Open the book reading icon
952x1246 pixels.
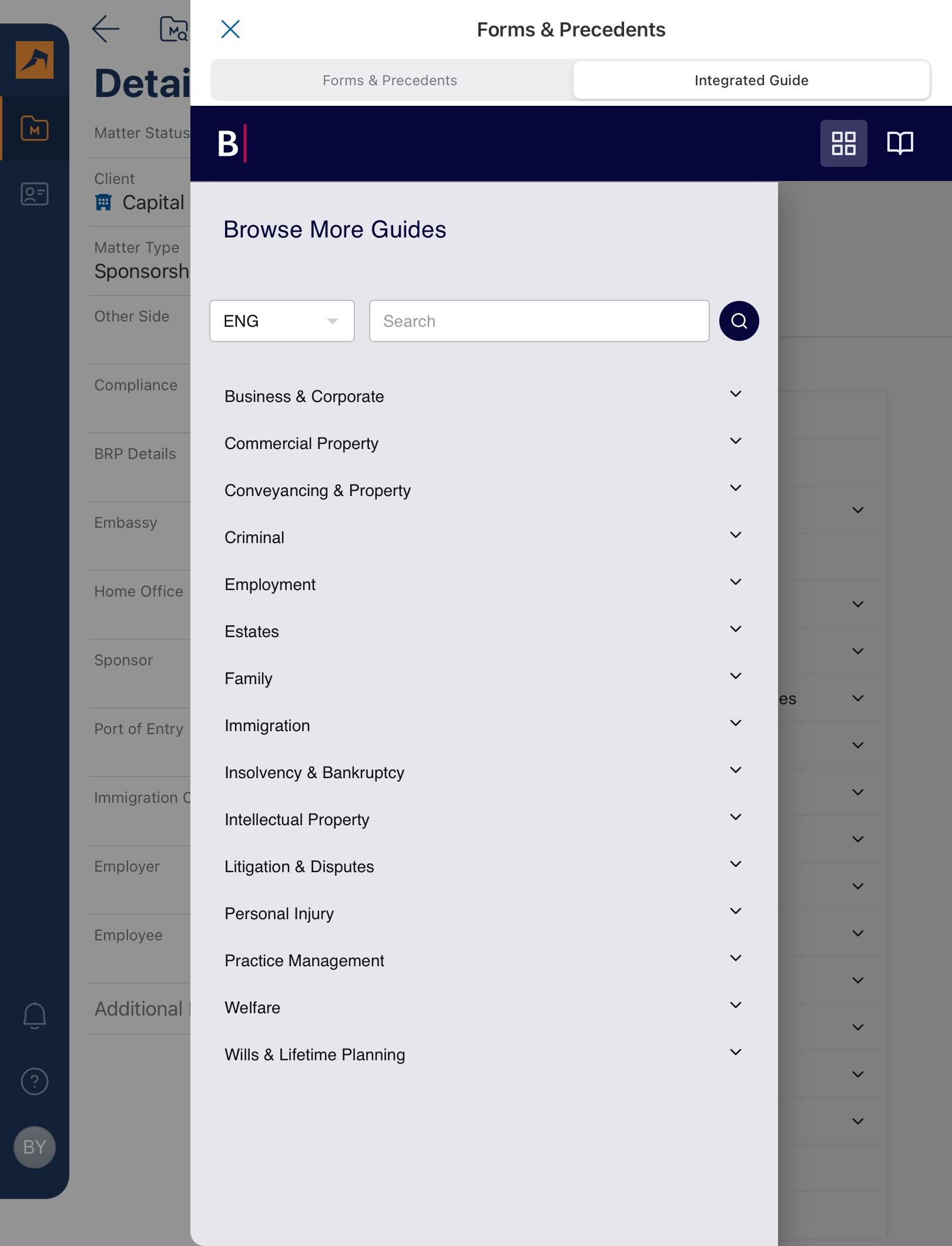tap(900, 143)
